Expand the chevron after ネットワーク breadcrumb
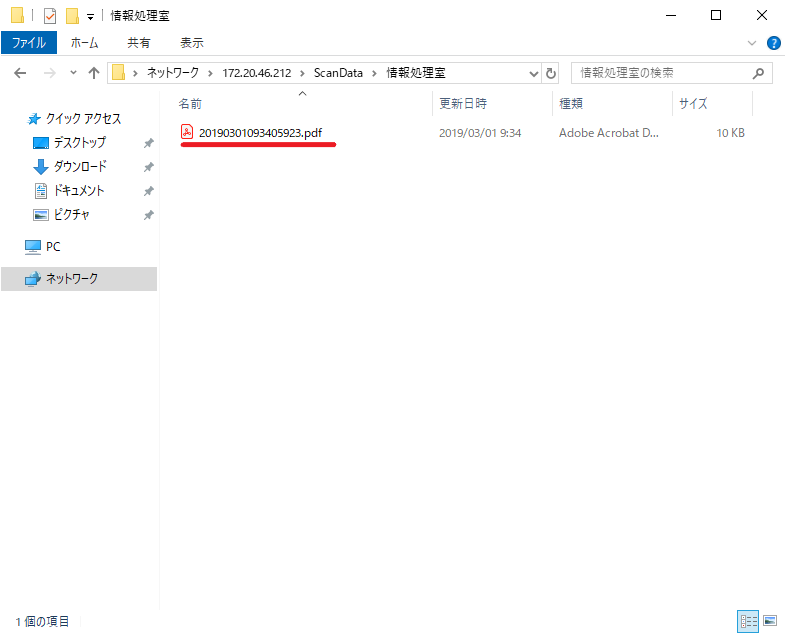The image size is (786, 634). [x=210, y=73]
